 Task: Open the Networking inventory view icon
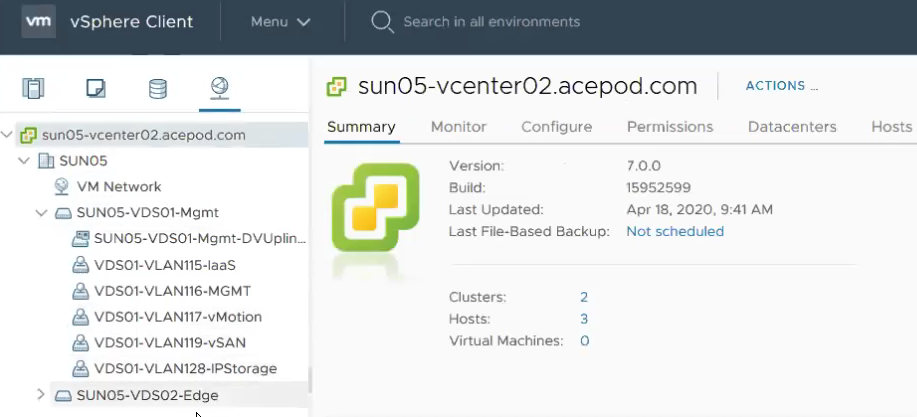[219, 88]
